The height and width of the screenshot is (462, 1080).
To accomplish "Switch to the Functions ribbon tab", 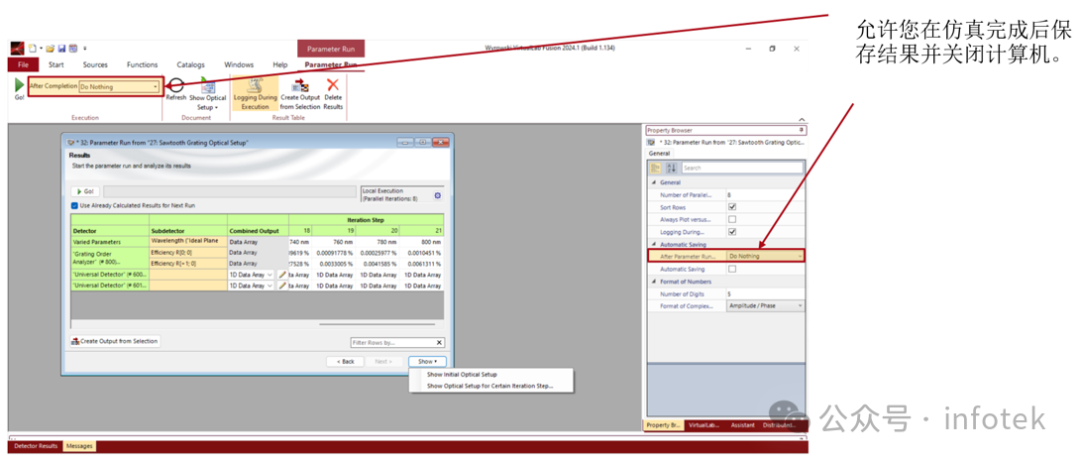I will 142,65.
